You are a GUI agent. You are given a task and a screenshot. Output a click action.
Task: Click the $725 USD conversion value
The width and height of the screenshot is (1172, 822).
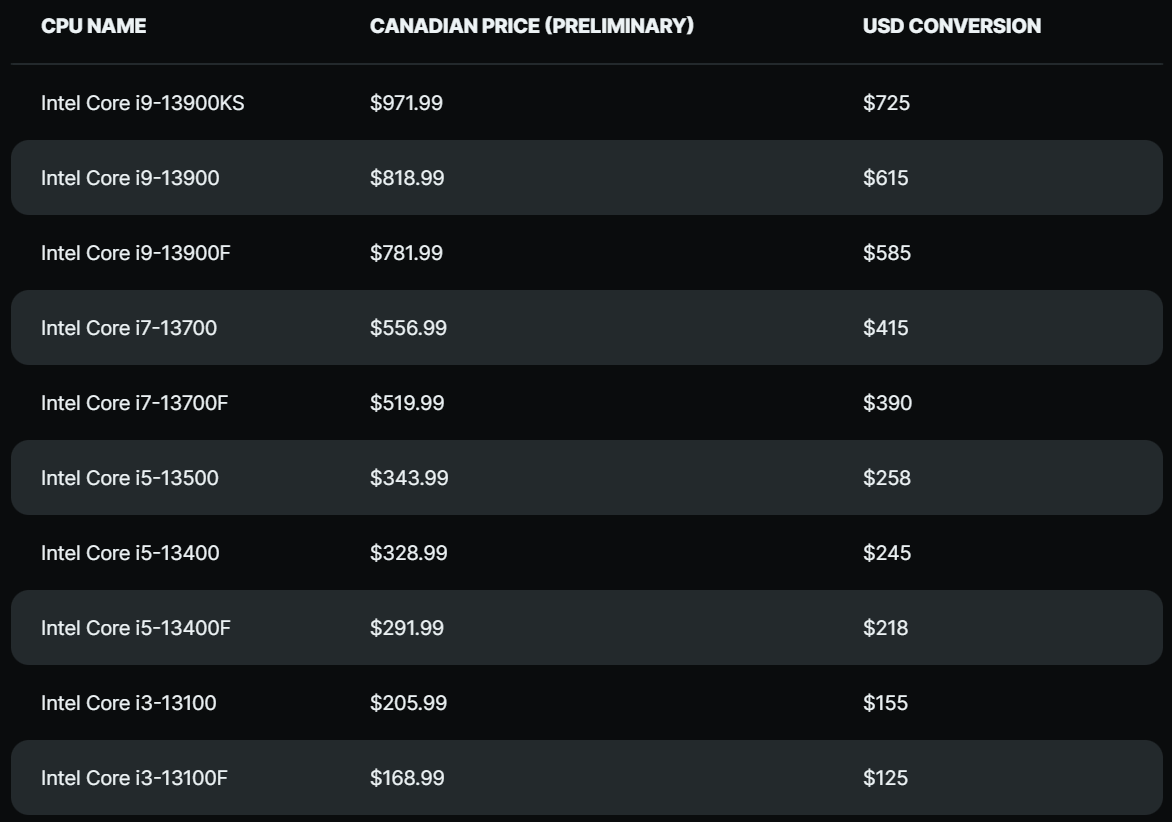click(886, 103)
